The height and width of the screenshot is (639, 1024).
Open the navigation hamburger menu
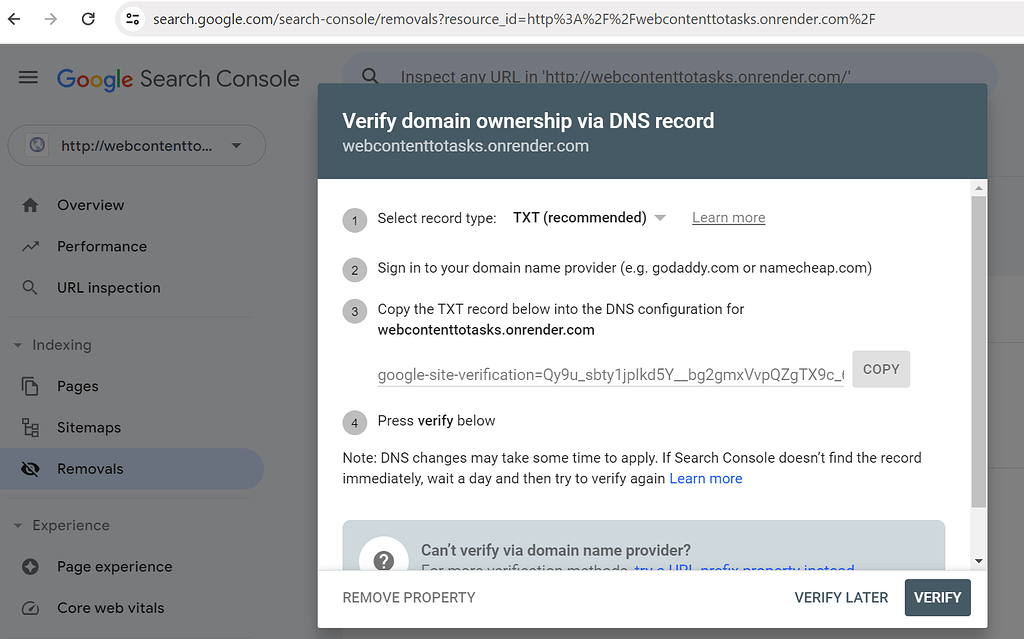28,77
